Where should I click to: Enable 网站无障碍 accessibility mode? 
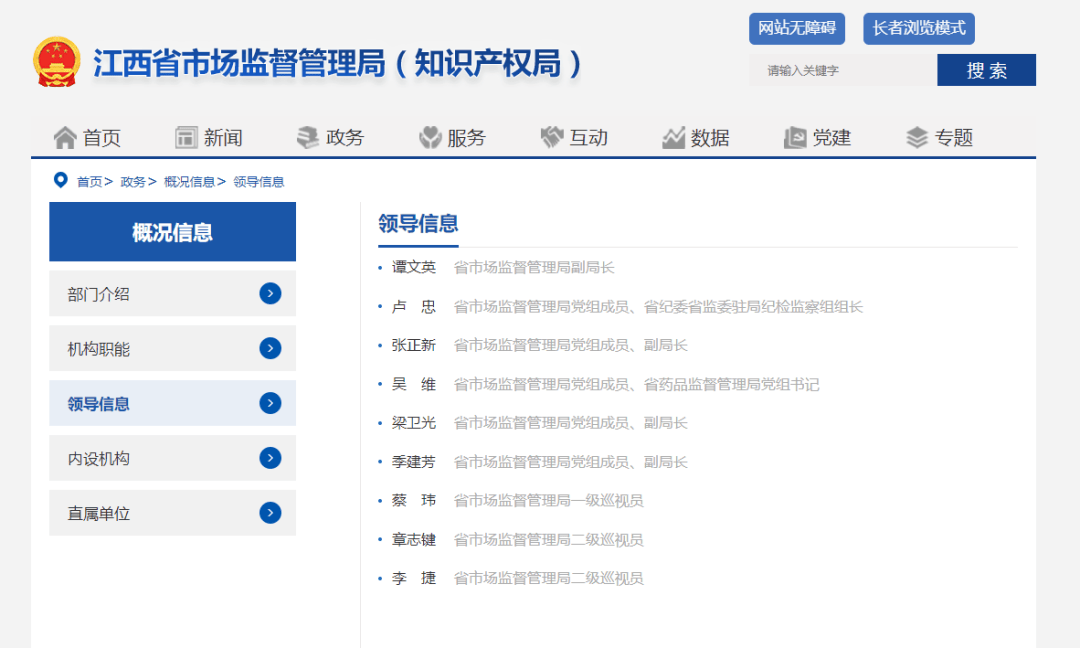click(797, 28)
